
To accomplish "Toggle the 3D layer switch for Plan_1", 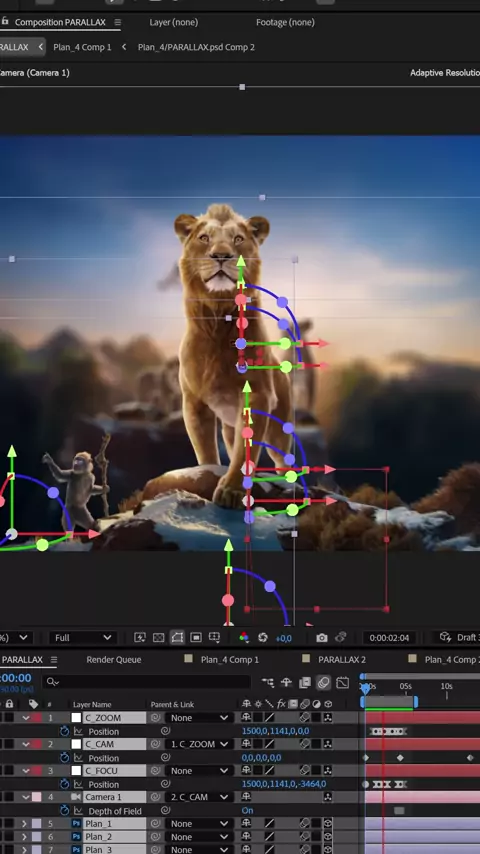I will click(327, 824).
